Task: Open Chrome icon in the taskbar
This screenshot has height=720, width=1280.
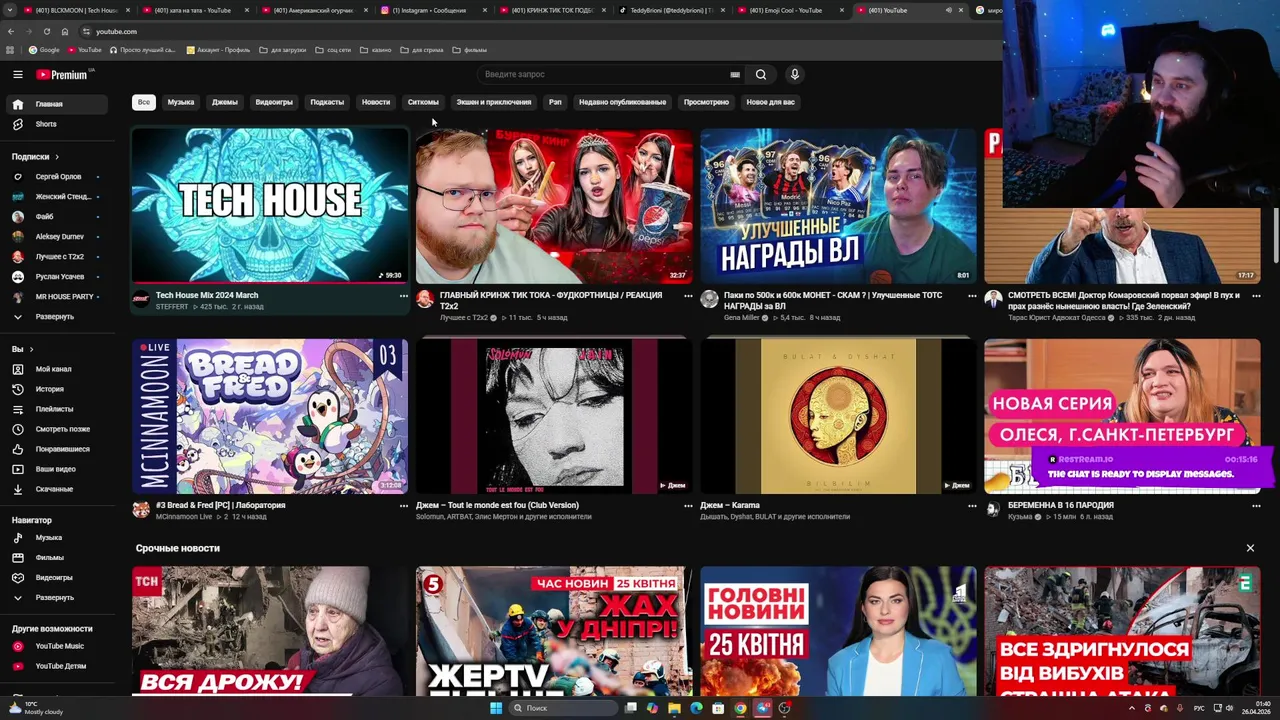Action: point(740,708)
